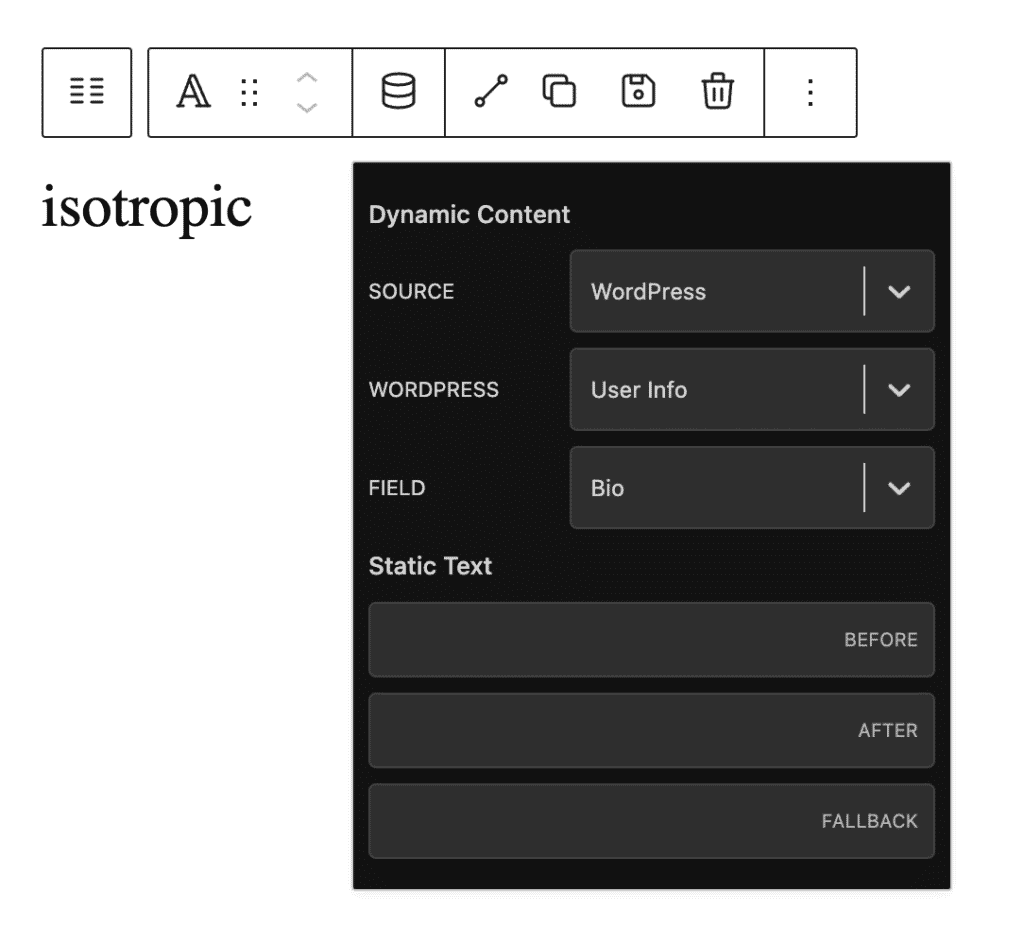The image size is (1024, 943).
Task: Click the isotropic headline text
Action: 147,208
